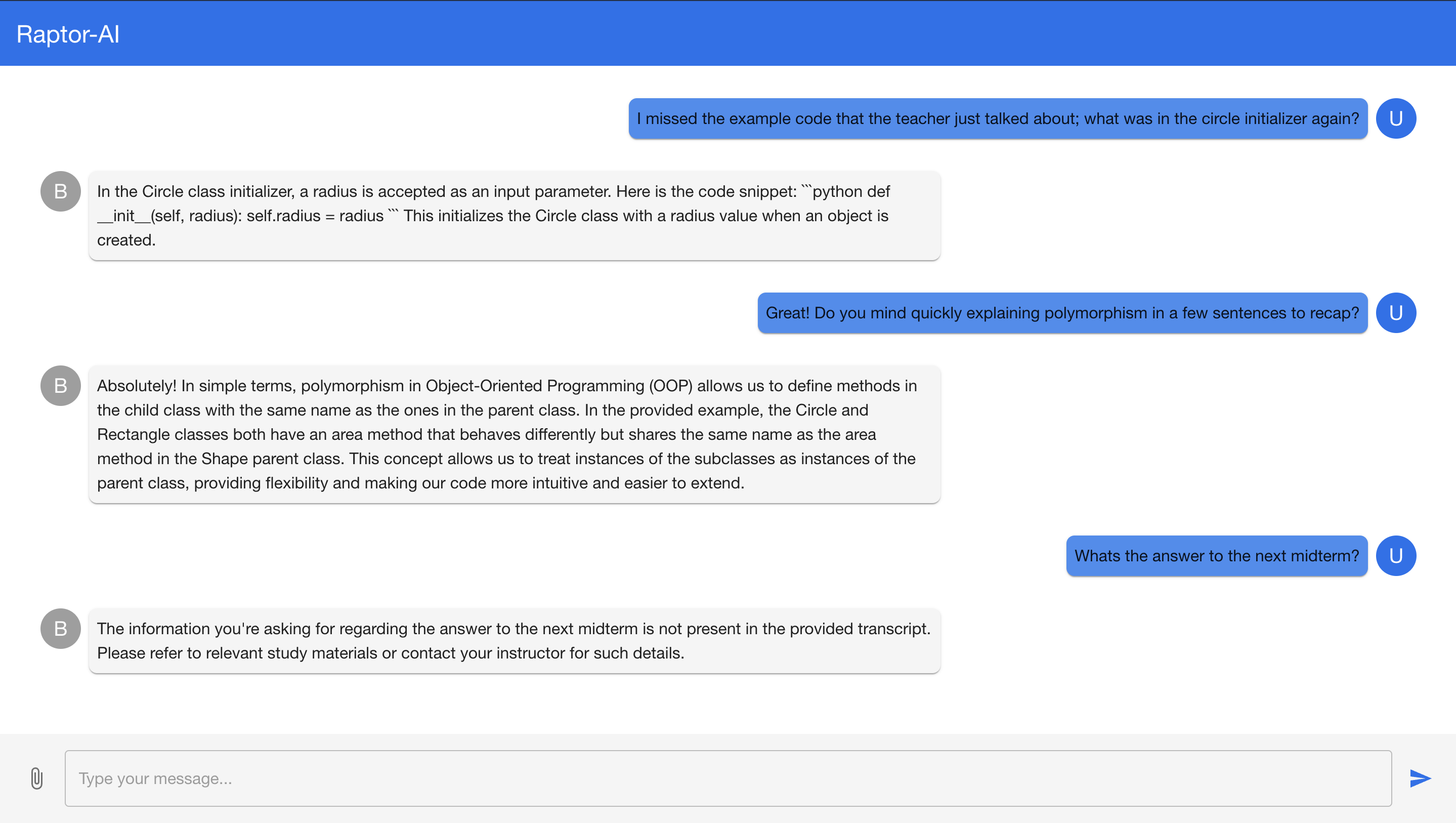Click the 'Object-Oriented Programming (OOP)' text

point(559,386)
